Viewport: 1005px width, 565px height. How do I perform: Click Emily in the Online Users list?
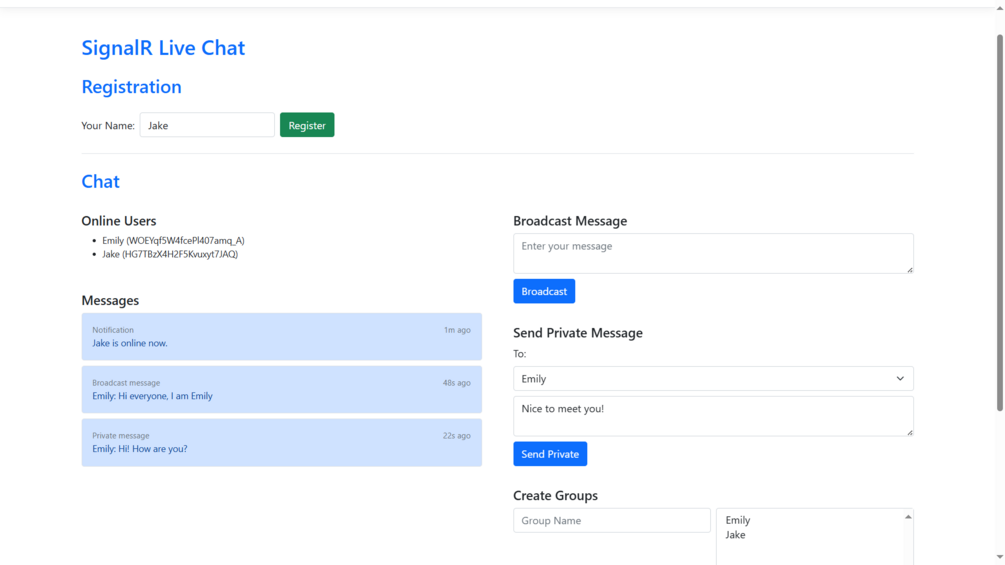[x=173, y=241]
